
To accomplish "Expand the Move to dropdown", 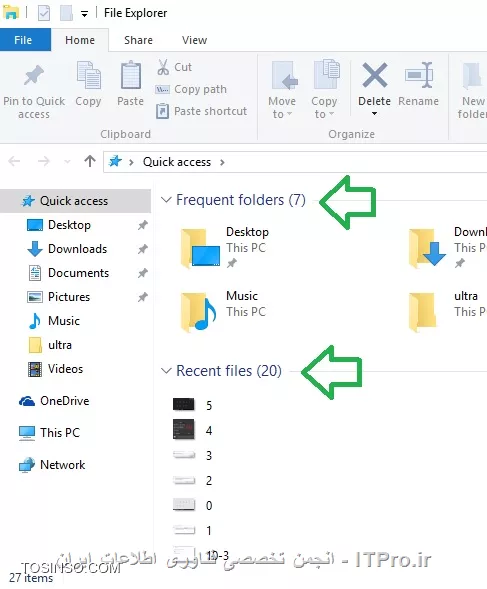I will tap(282, 107).
